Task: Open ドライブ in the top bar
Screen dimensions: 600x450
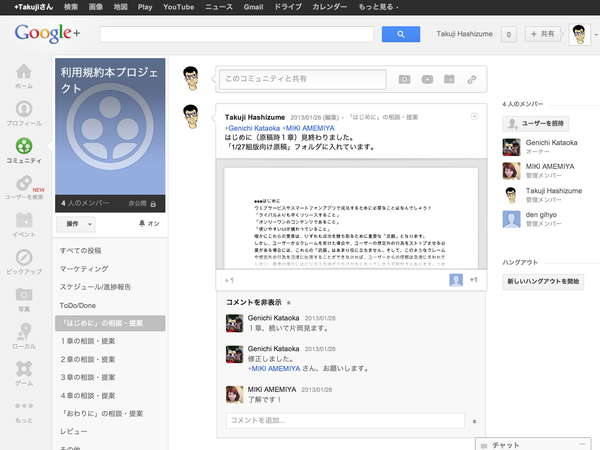Action: point(288,7)
